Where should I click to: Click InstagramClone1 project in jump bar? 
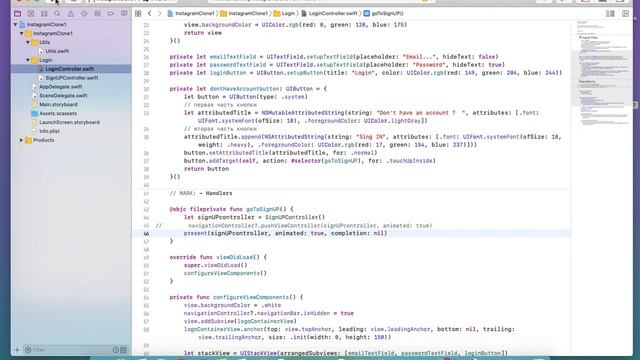pos(191,13)
